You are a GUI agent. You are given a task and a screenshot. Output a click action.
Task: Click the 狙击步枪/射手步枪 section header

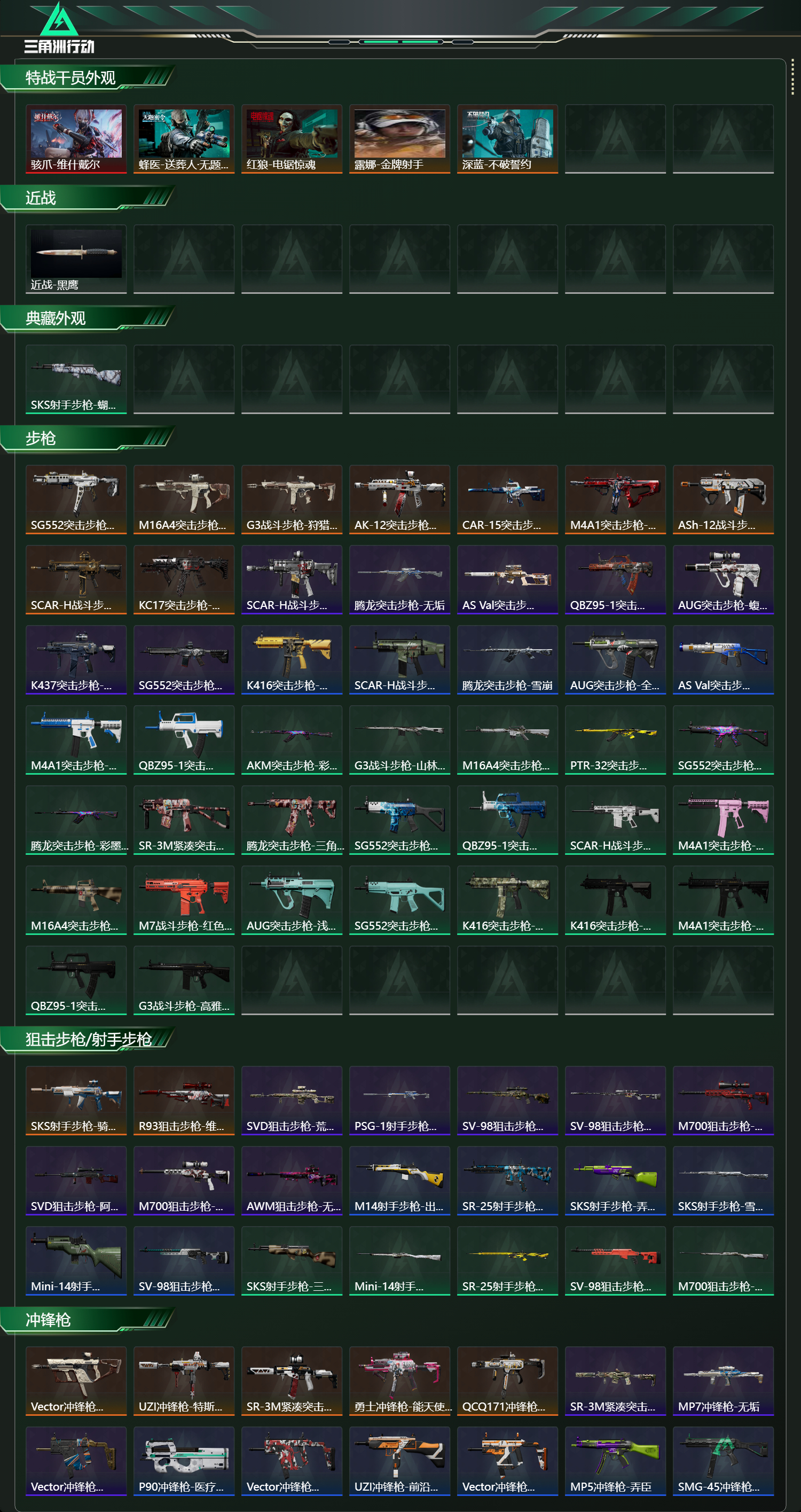click(87, 1040)
